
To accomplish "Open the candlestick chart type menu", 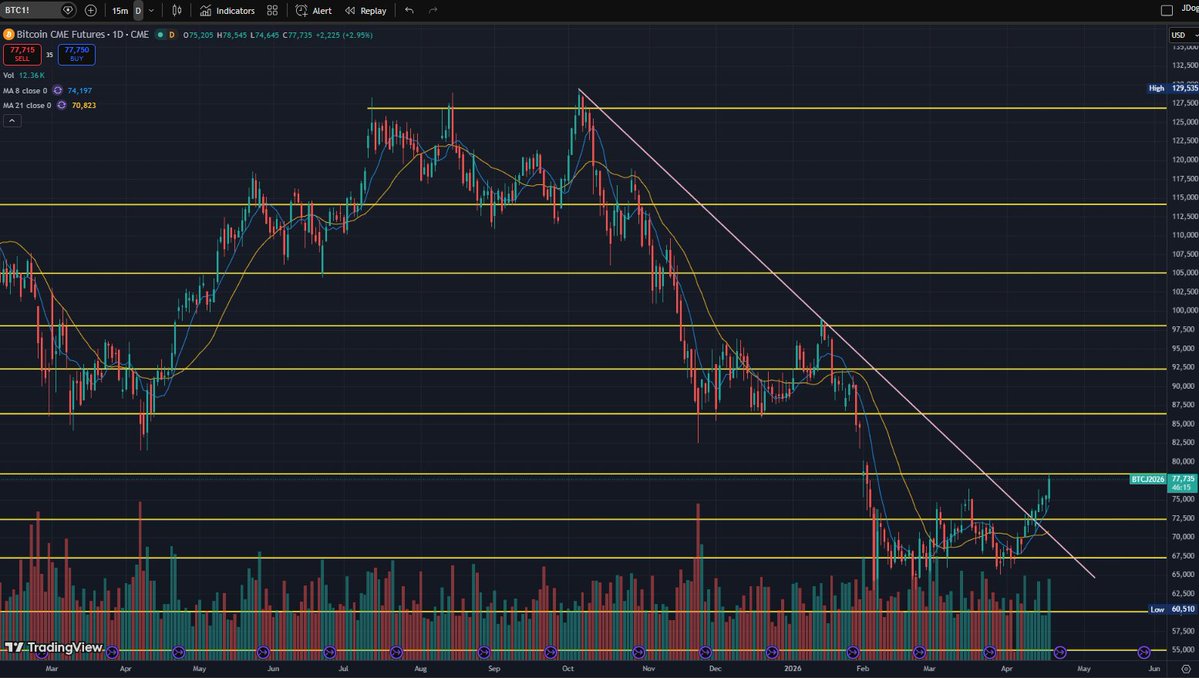I will click(177, 11).
